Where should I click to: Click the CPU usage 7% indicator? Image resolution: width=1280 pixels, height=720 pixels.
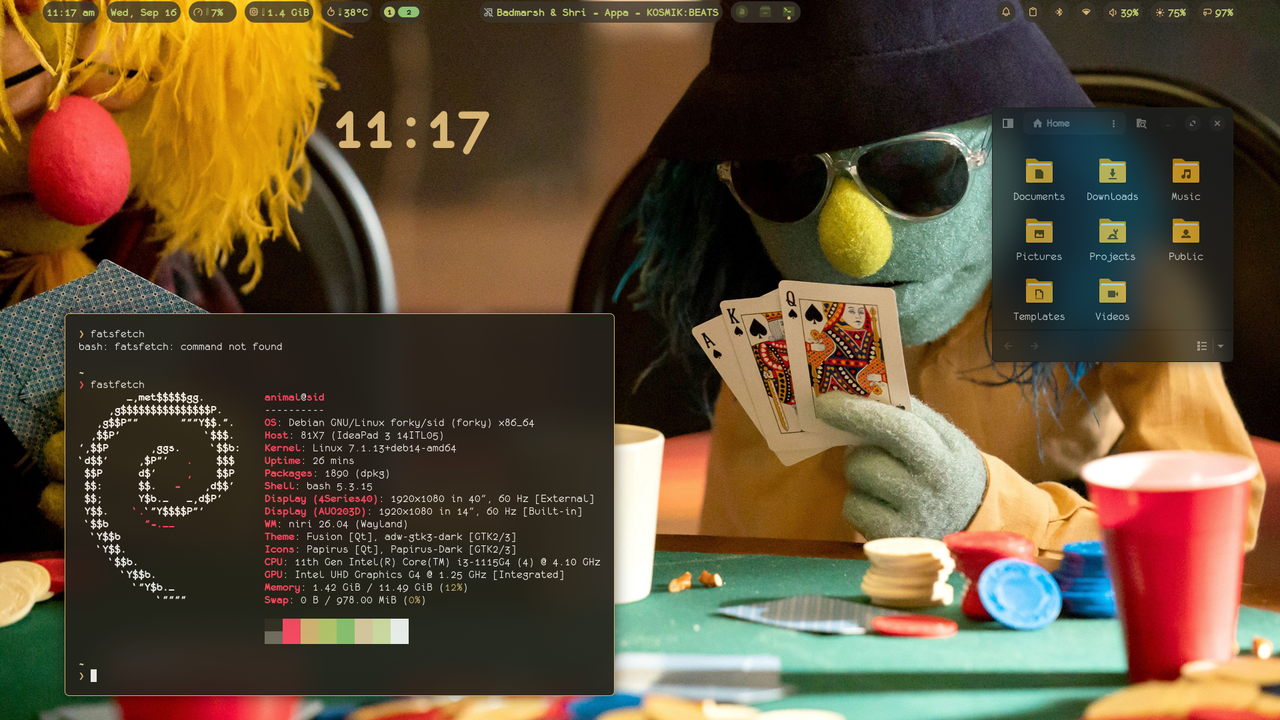(x=212, y=12)
